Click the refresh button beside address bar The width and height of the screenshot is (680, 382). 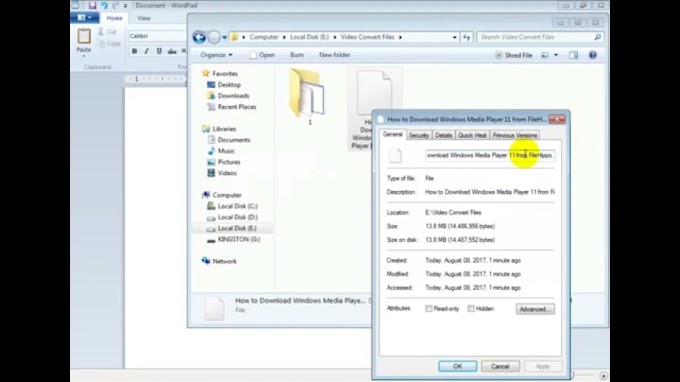point(467,37)
